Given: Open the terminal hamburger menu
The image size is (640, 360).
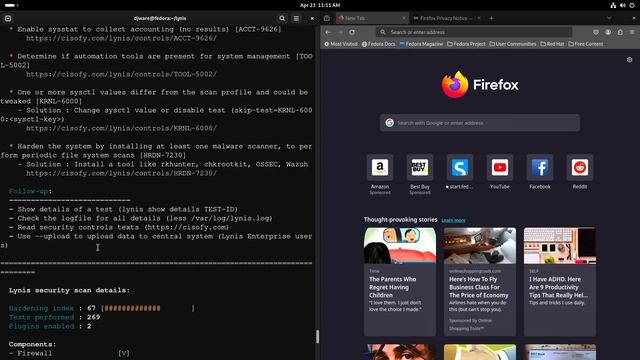Looking at the screenshot, I should pos(296,18).
